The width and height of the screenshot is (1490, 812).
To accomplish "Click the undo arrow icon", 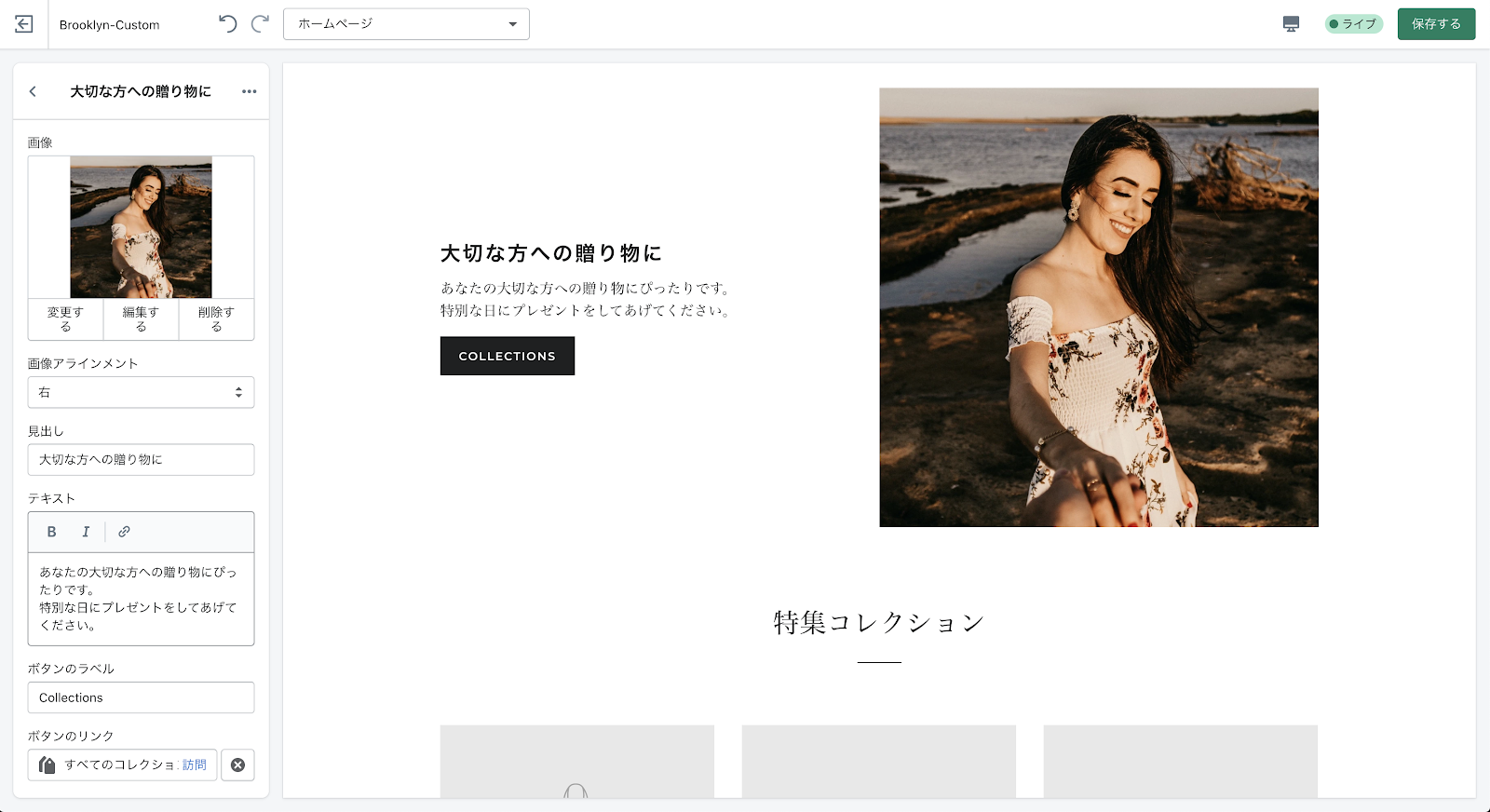I will click(227, 24).
